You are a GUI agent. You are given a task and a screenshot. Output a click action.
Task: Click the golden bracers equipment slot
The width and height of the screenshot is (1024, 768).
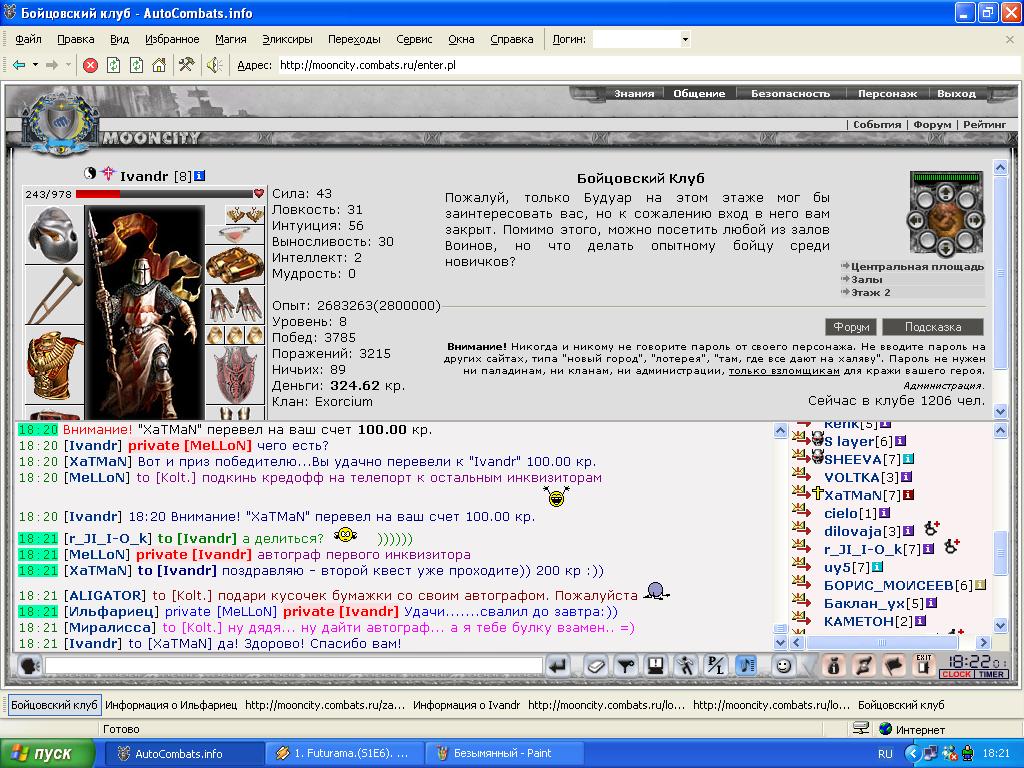pos(235,264)
